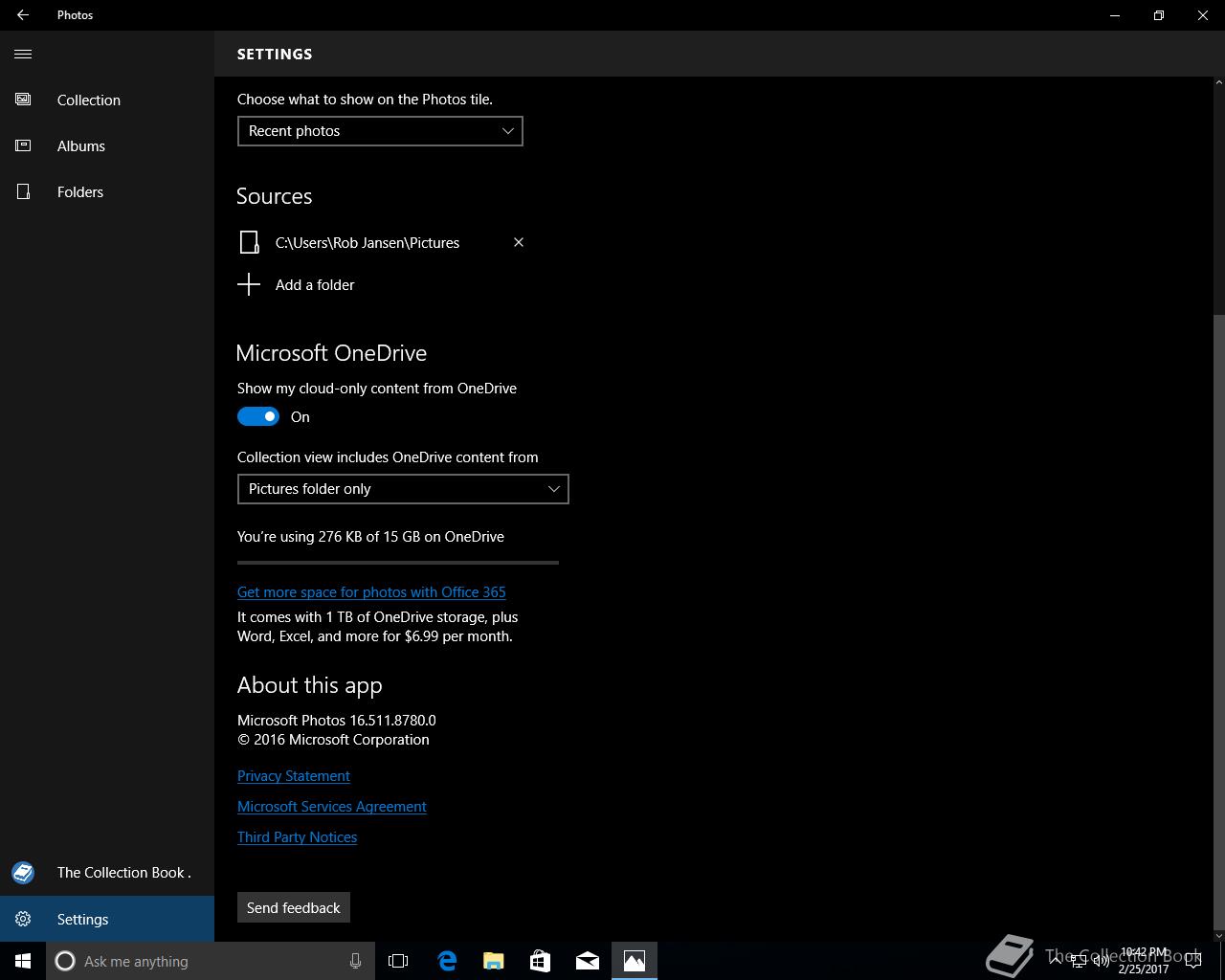This screenshot has height=980, width=1225.
Task: Click the OneDrive storage usage bar
Action: pos(398,563)
